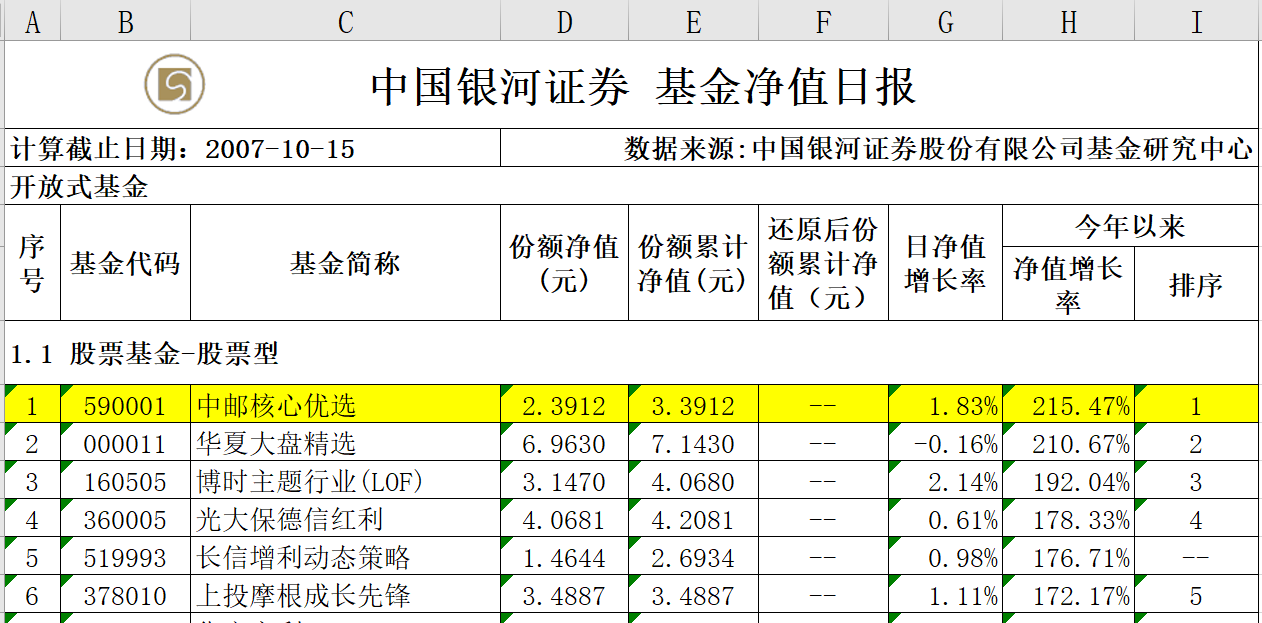Select daily growth cell 0.98%

945,557
